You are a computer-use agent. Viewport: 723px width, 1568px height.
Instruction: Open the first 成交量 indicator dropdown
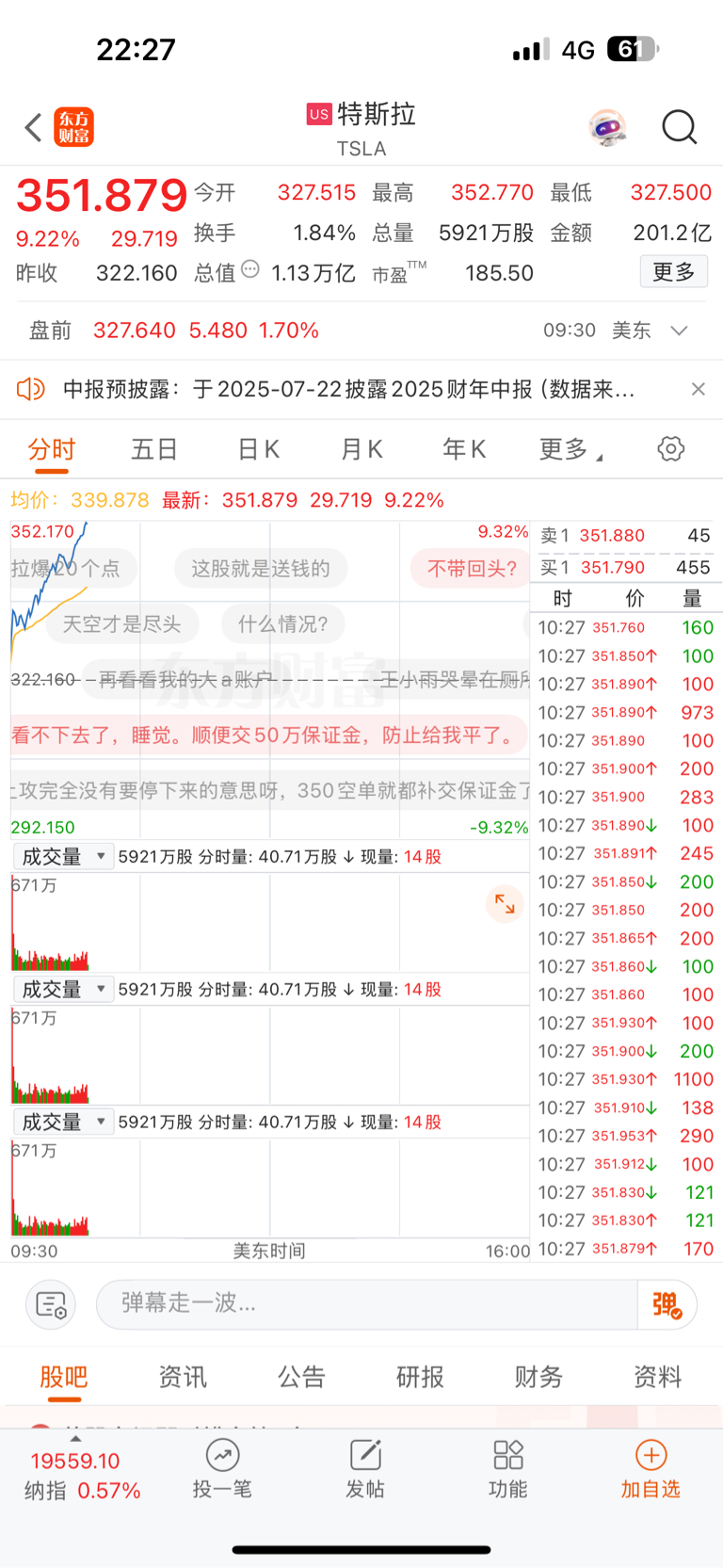[63, 857]
